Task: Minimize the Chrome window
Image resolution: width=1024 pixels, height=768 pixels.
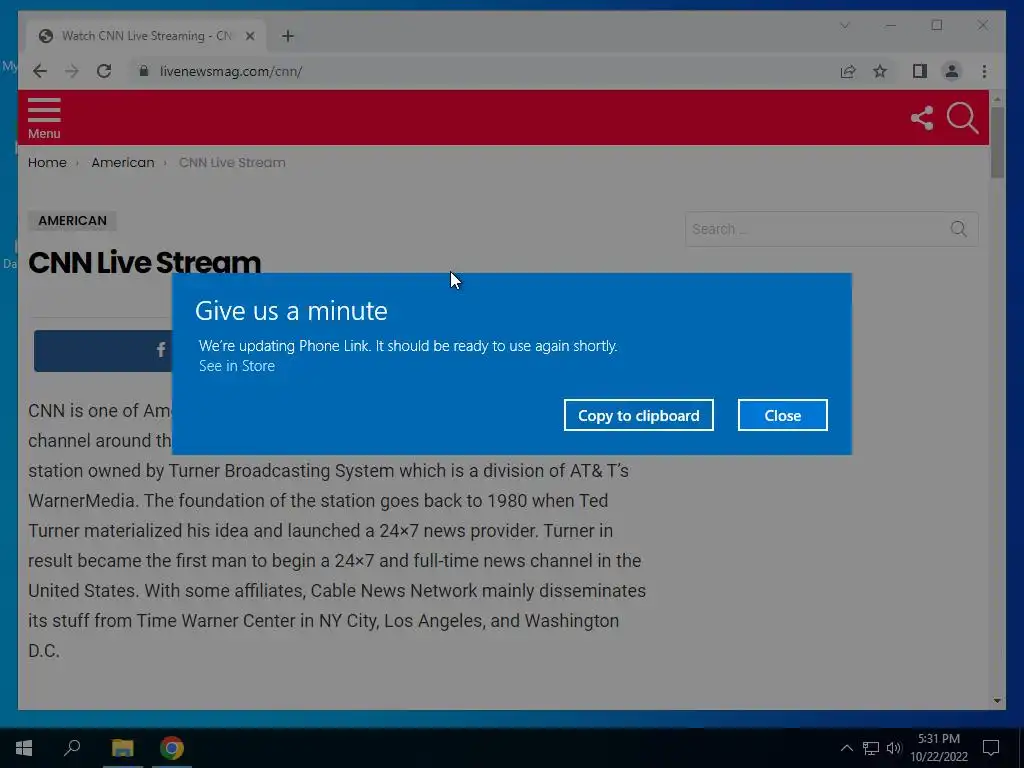Action: (891, 25)
